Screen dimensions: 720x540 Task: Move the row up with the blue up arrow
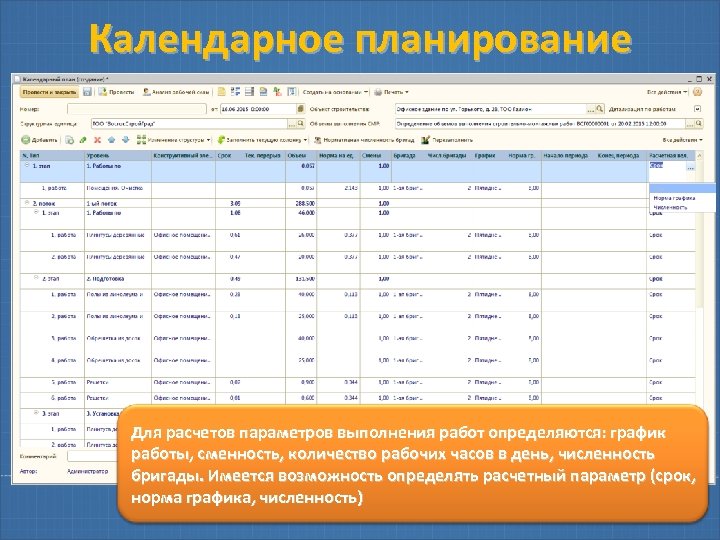click(112, 140)
